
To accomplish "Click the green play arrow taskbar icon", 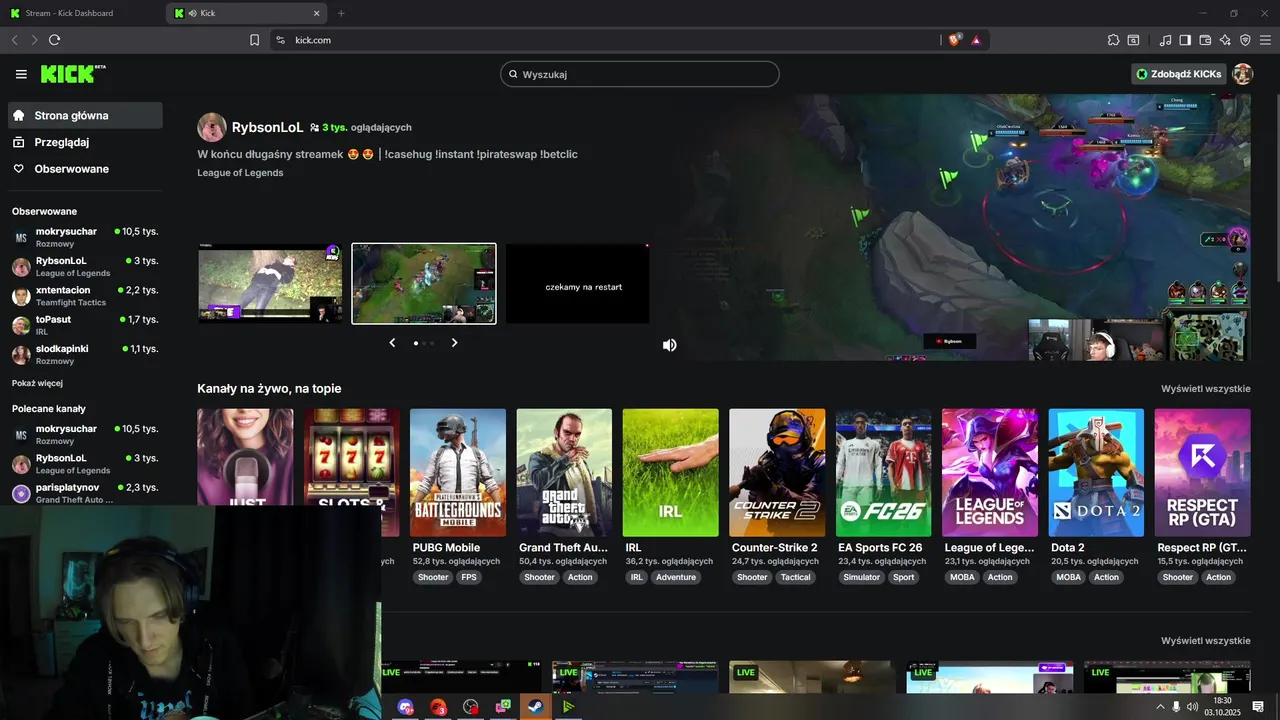I will 568,707.
